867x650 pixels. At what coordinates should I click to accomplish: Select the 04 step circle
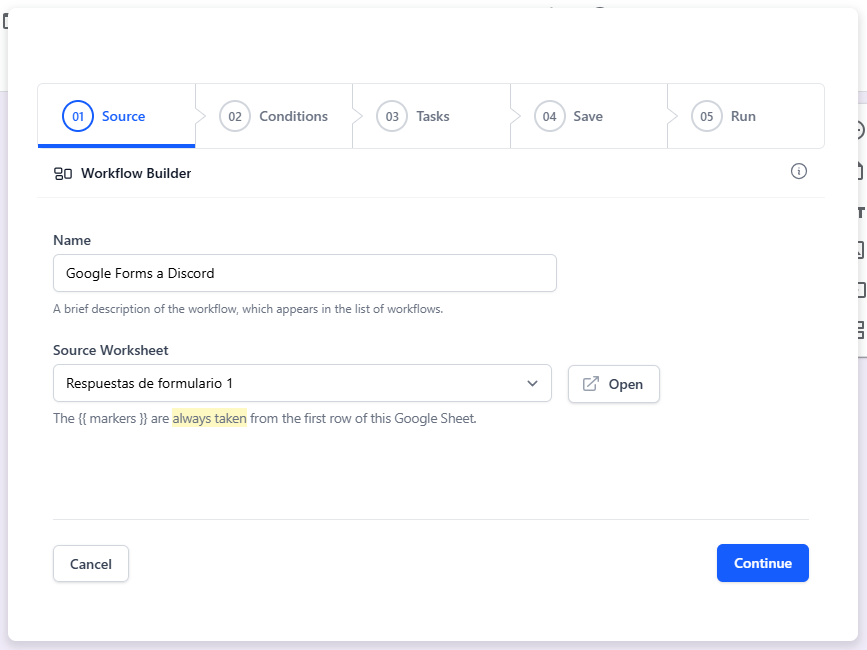tap(549, 116)
